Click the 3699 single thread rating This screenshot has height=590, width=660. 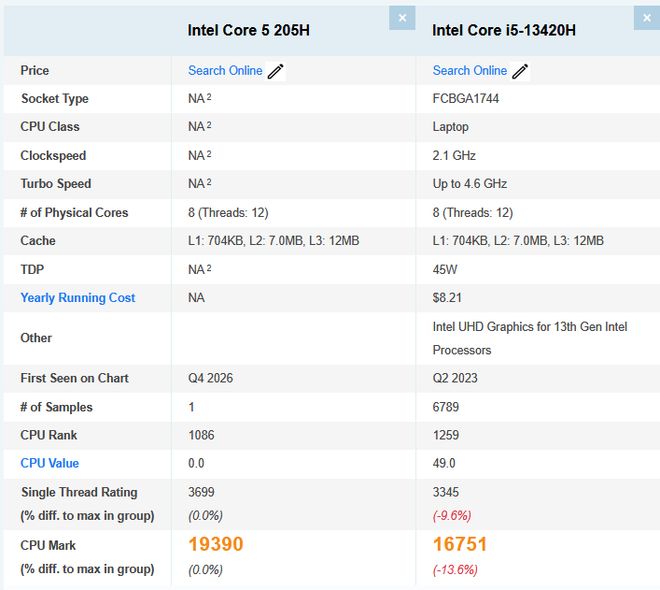[201, 492]
